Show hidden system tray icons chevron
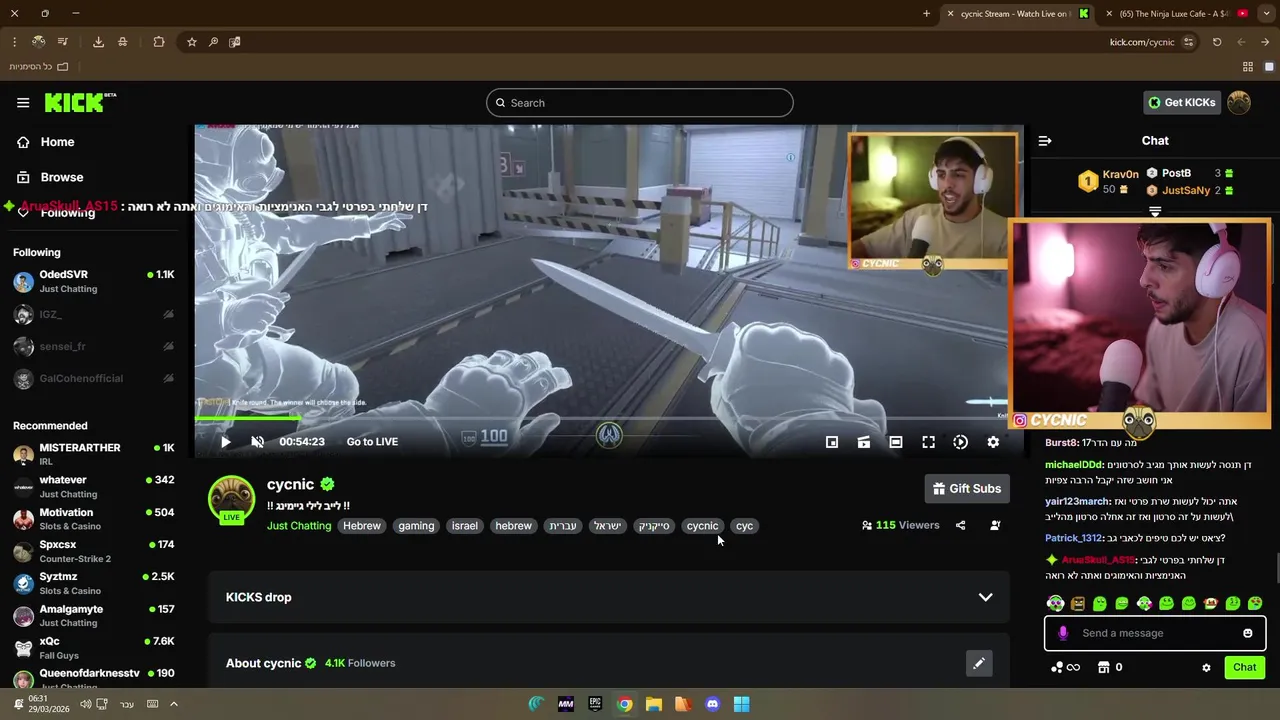 click(173, 704)
